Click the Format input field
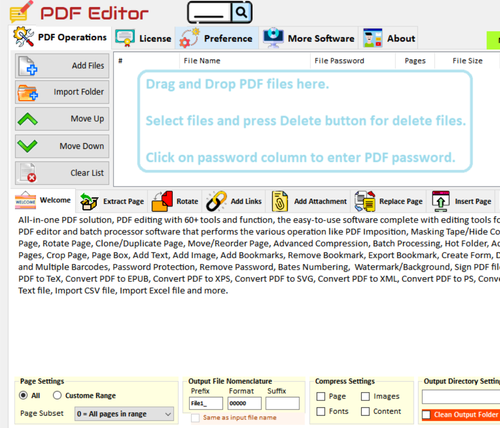Viewport: 500px width, 428px height. 244,403
